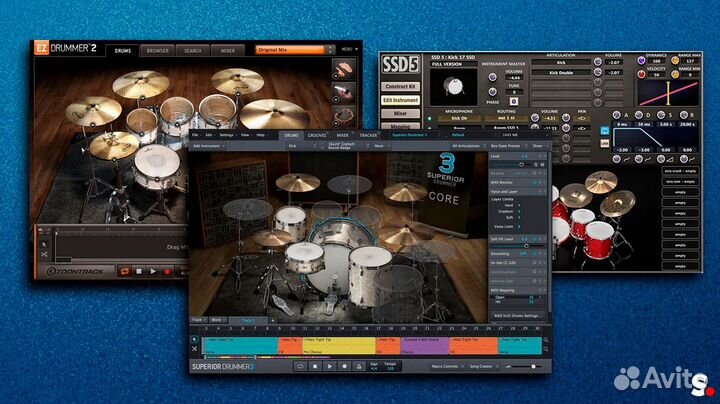Screen dimensions: 720x404
Task: Select pointer tool in EZdrummer song track
Action: [x=44, y=245]
